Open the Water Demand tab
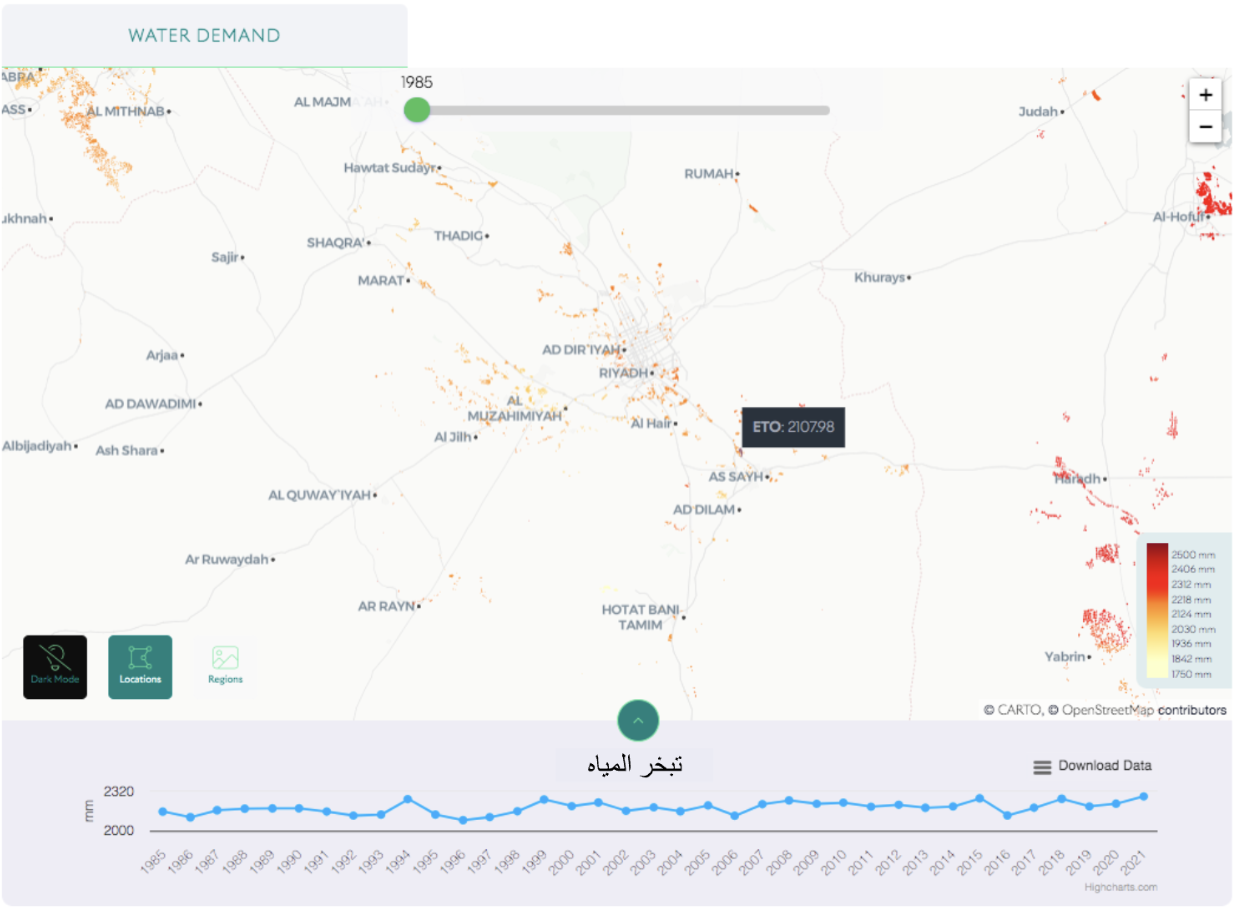This screenshot has width=1234, height=908. point(204,36)
